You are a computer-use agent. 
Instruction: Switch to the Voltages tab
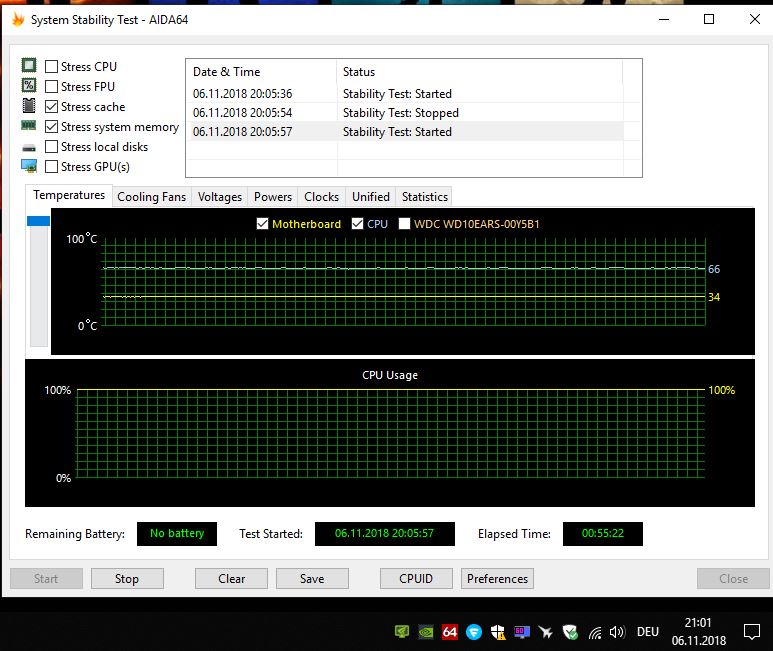tap(220, 197)
